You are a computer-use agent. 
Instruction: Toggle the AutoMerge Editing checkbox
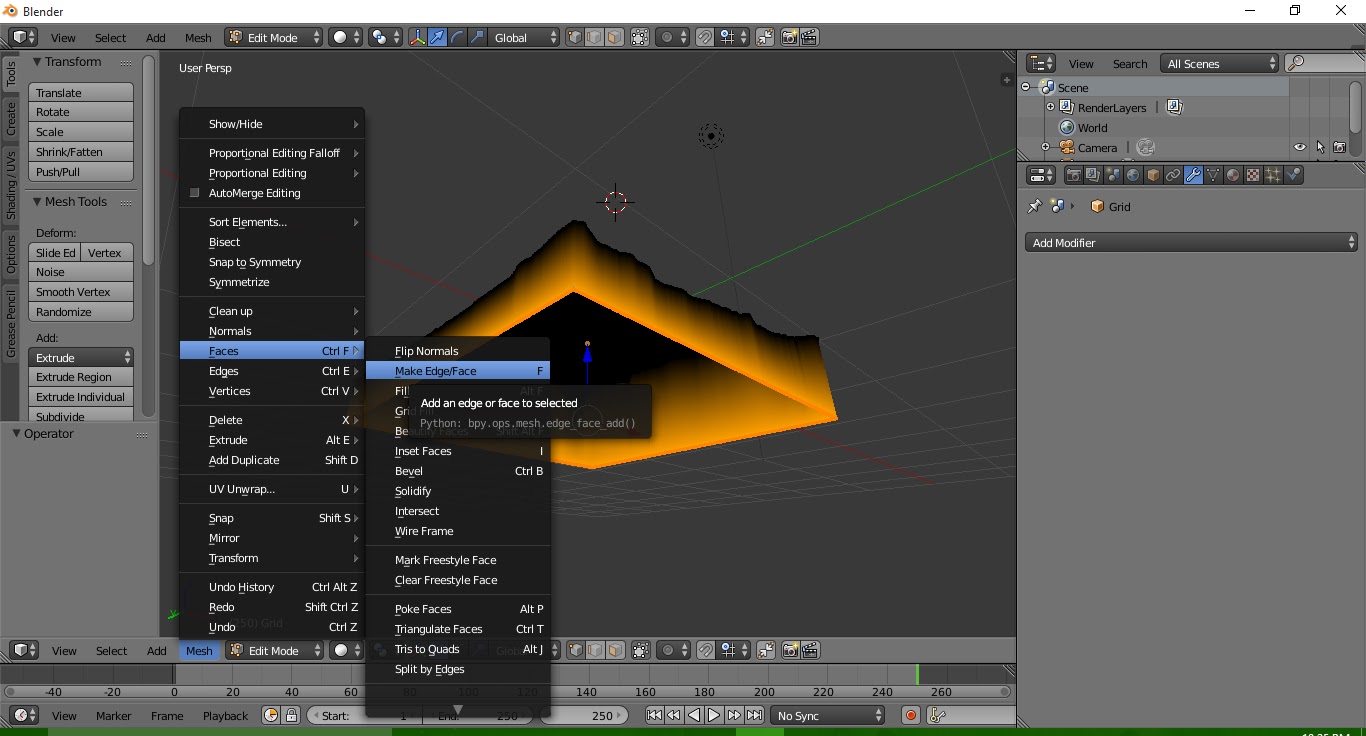195,193
